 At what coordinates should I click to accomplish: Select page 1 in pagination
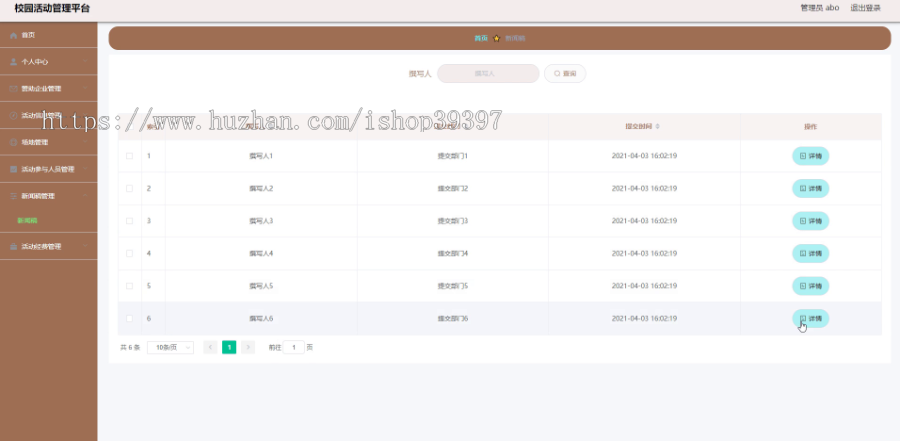pyautogui.click(x=229, y=347)
